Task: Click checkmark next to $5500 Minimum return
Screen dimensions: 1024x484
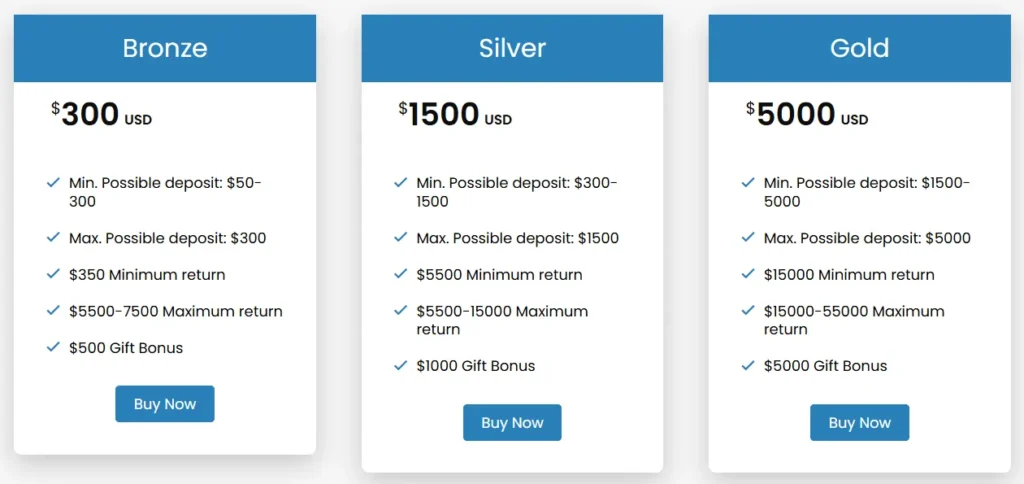Action: click(401, 274)
